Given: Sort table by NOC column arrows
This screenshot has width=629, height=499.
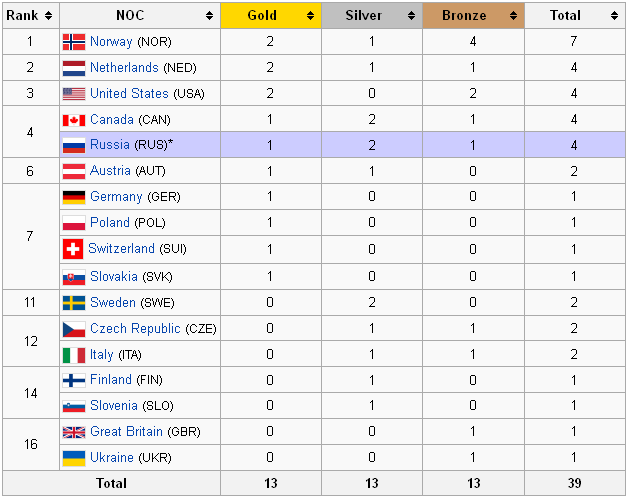Looking at the screenshot, I should [209, 16].
